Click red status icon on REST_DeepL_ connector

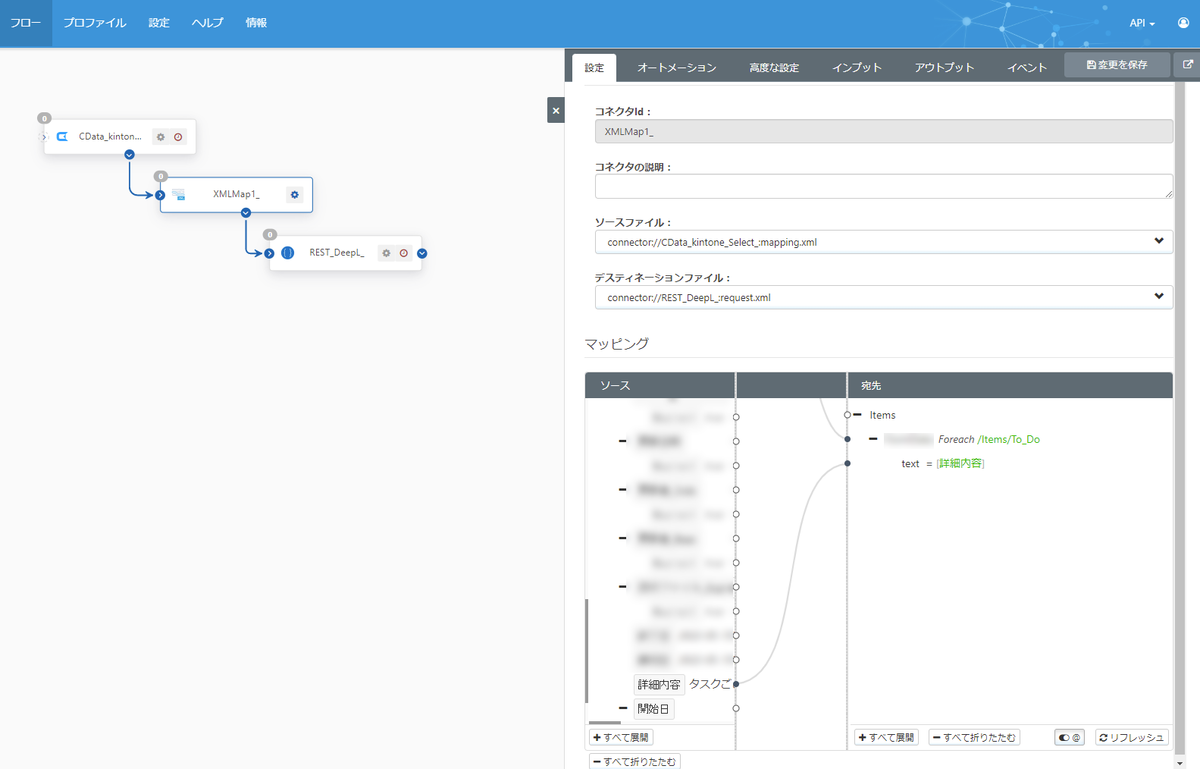tap(404, 253)
